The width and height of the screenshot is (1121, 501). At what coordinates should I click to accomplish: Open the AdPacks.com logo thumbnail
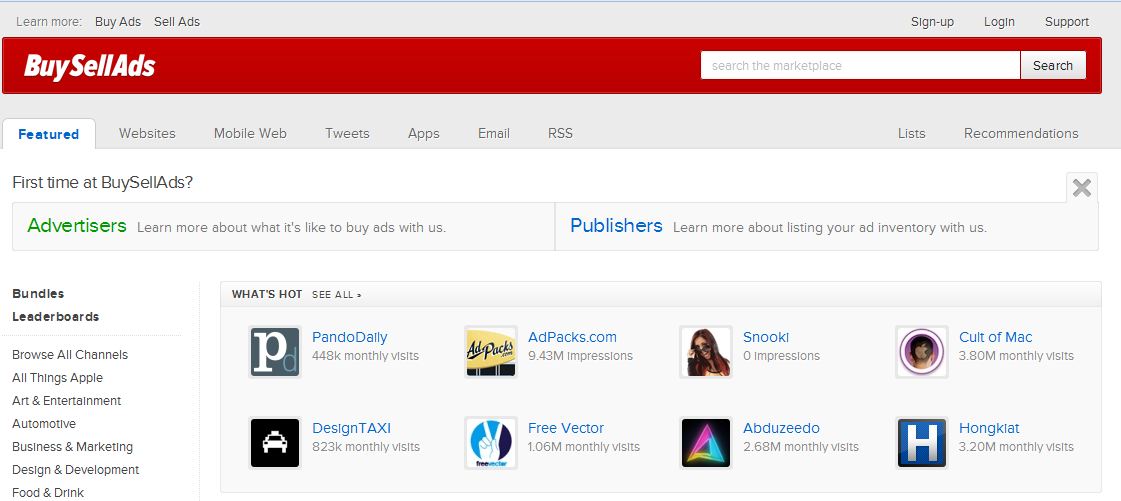pos(490,352)
